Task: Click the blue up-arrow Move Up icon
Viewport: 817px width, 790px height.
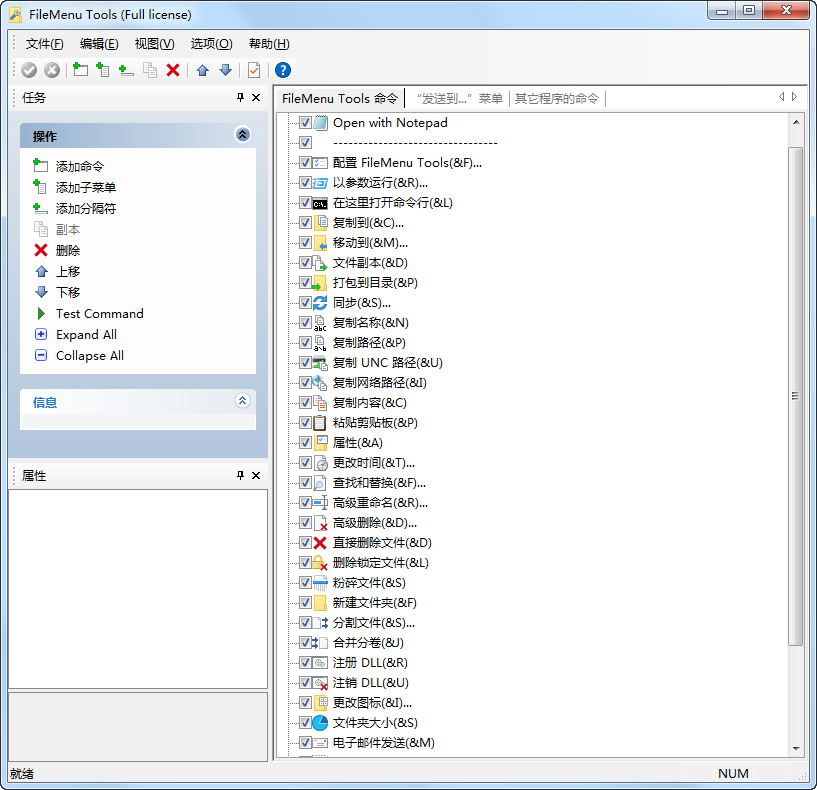Action: (x=201, y=70)
